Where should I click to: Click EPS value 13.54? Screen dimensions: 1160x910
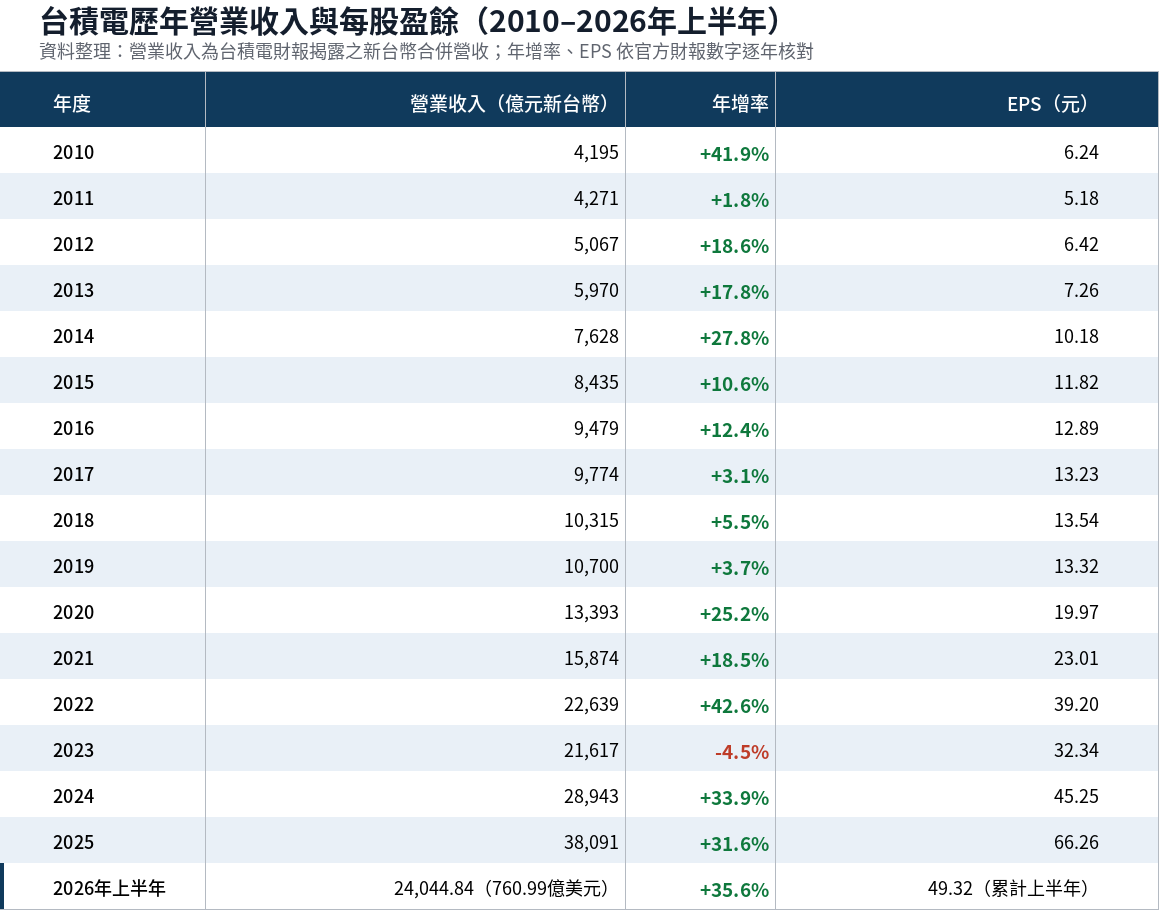(1076, 520)
